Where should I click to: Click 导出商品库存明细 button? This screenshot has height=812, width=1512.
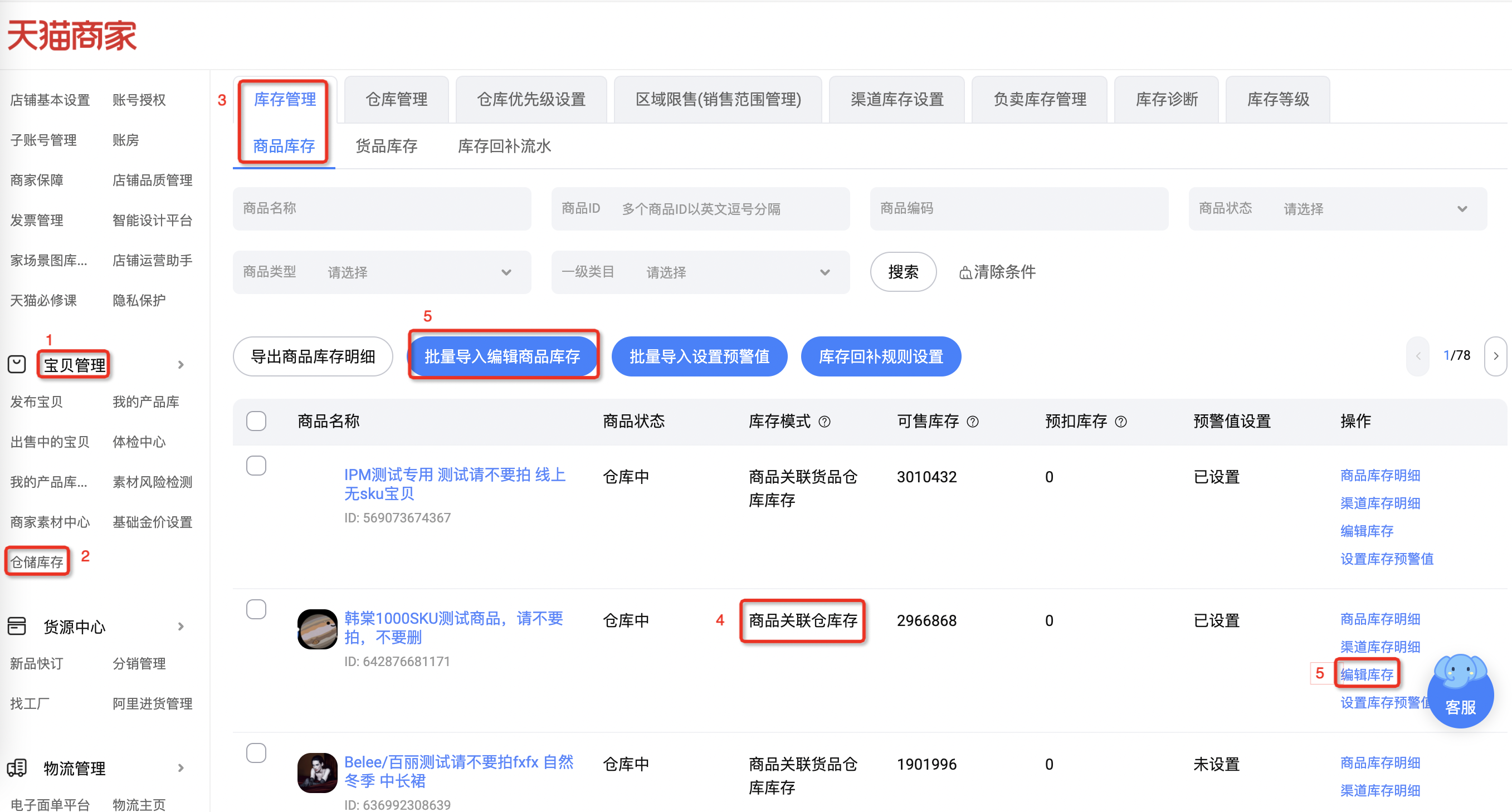[x=313, y=356]
